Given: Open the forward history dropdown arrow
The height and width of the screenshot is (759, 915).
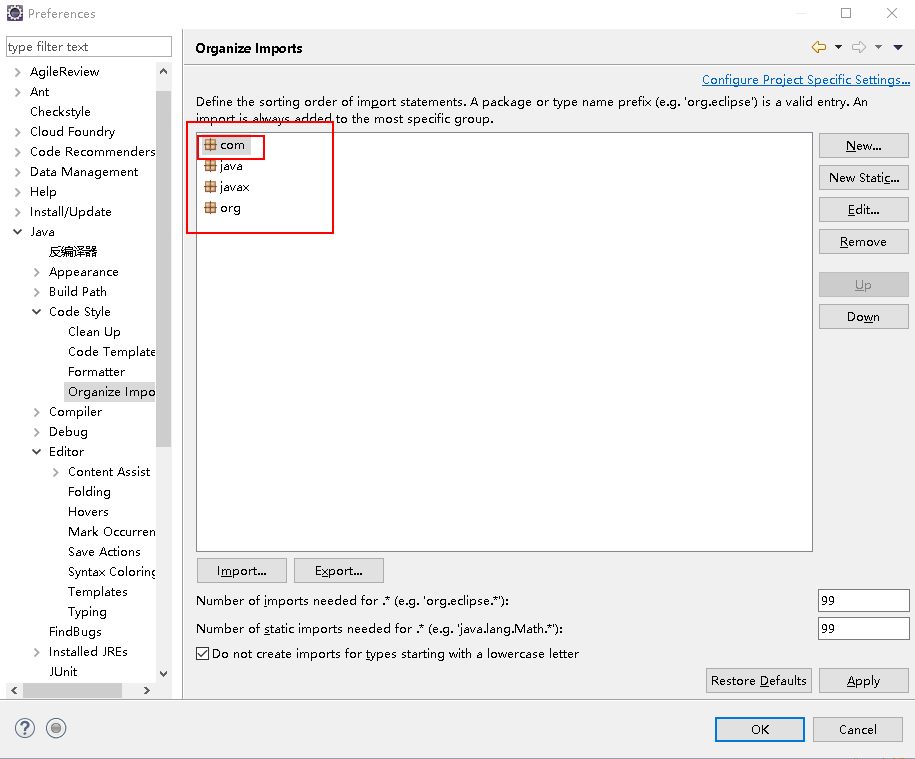Looking at the screenshot, I should tap(878, 47).
